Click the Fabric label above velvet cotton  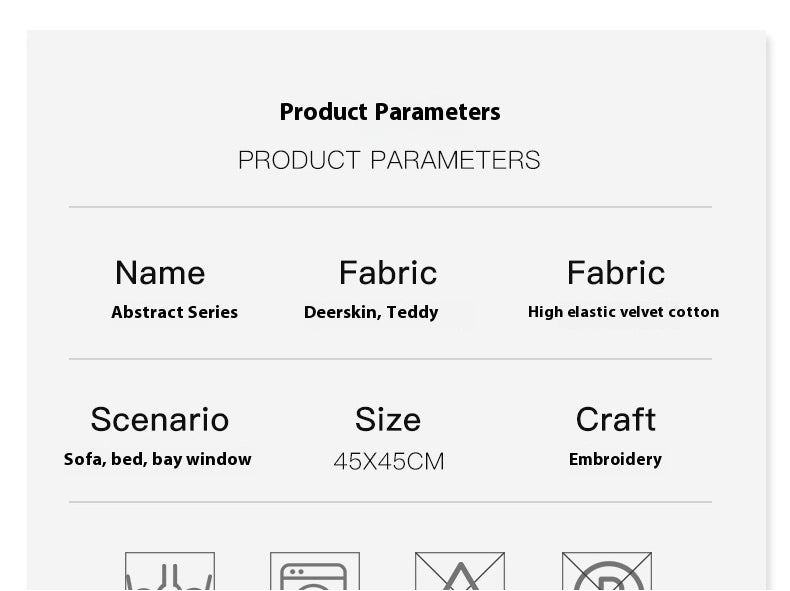615,273
